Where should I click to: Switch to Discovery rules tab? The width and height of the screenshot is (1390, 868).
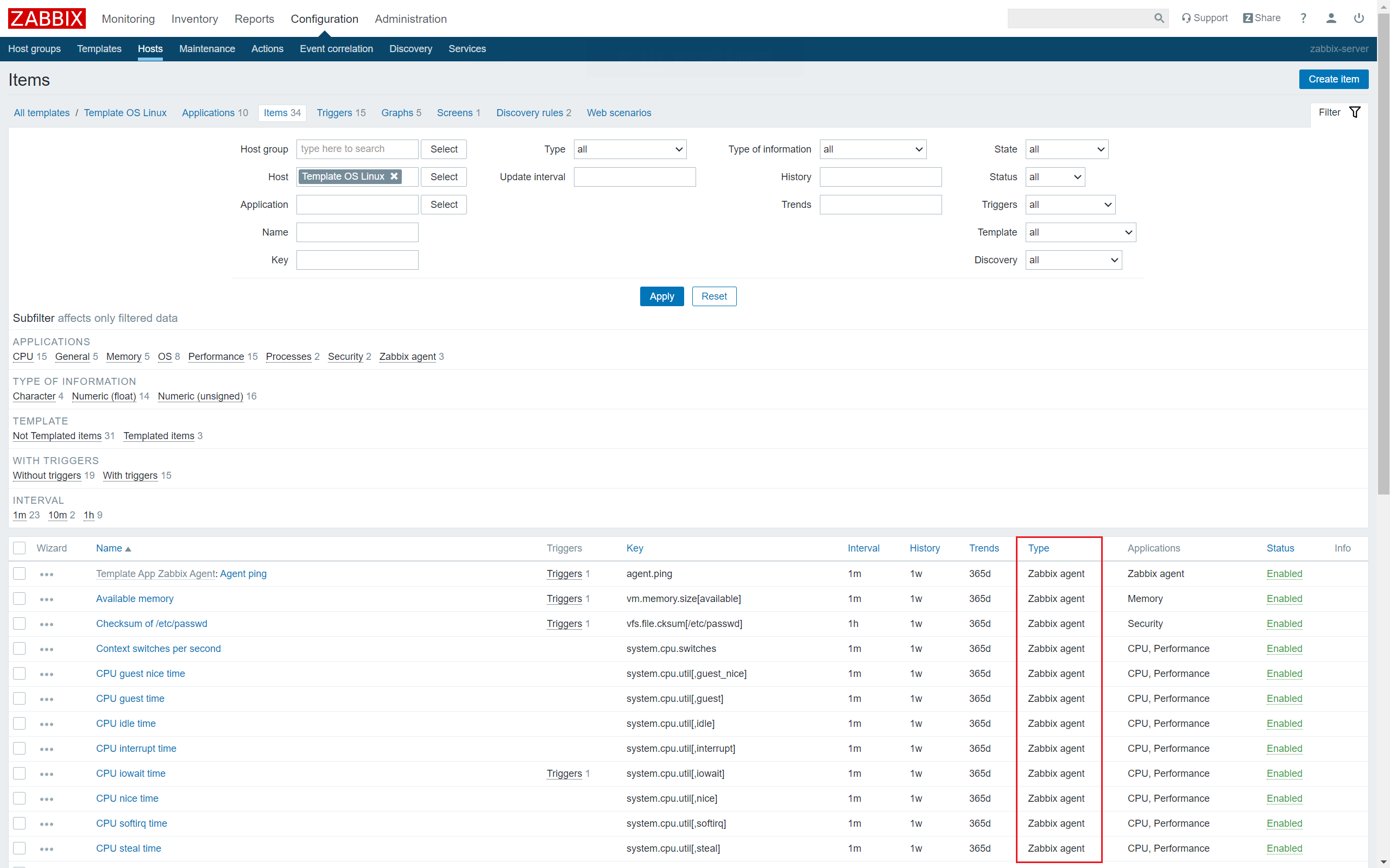533,112
